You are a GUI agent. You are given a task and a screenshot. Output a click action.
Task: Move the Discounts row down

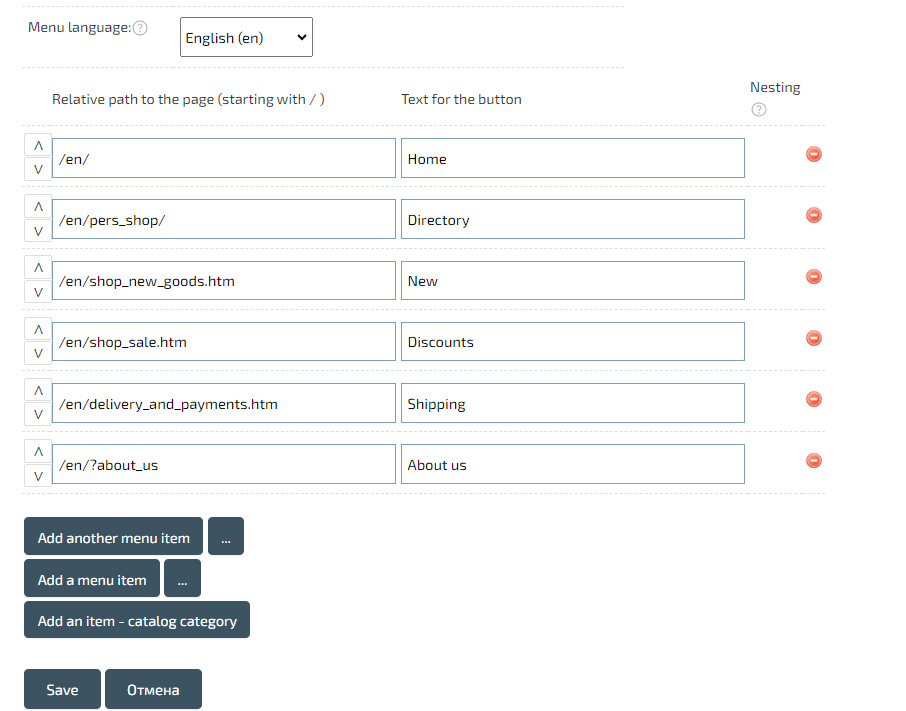coord(38,353)
